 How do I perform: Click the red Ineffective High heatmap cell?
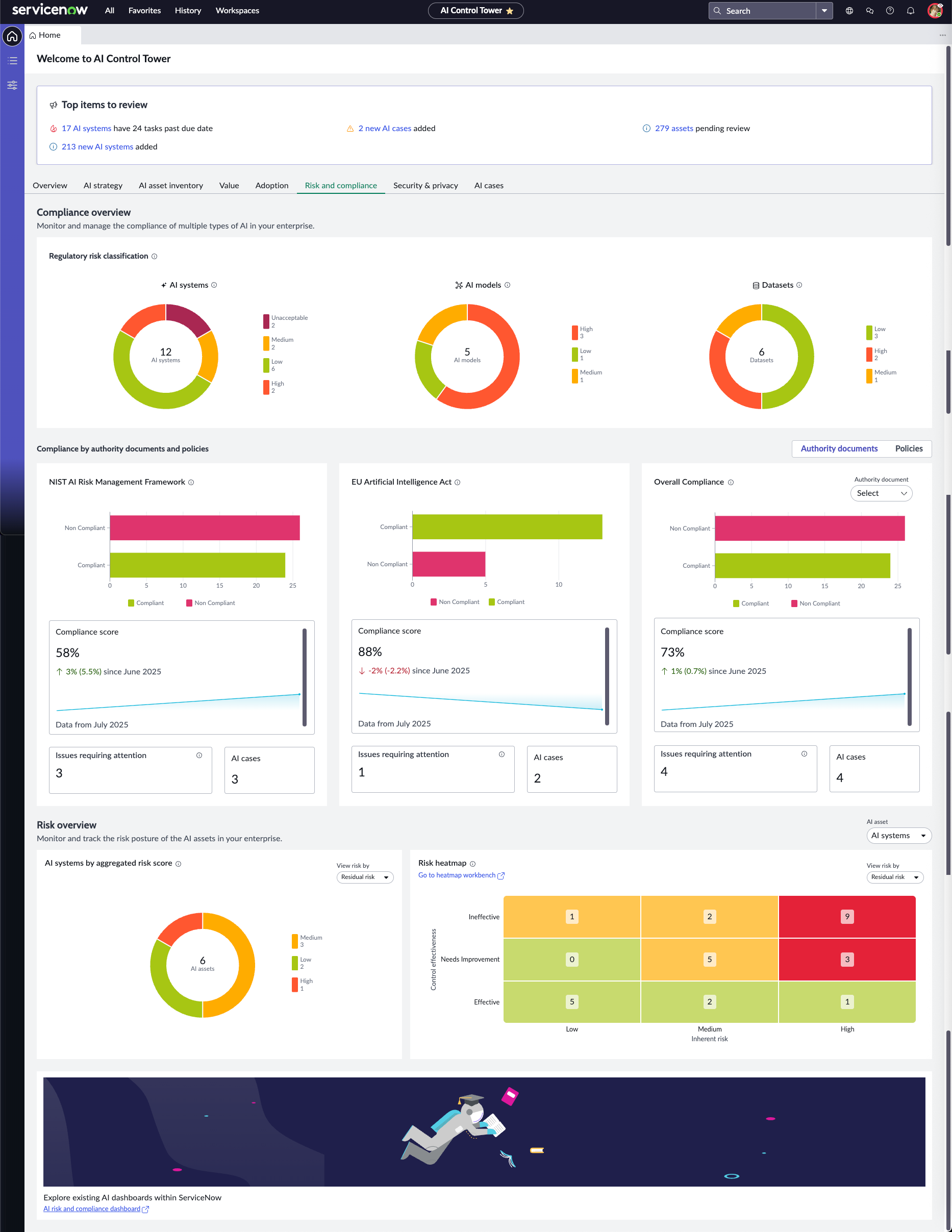847,917
